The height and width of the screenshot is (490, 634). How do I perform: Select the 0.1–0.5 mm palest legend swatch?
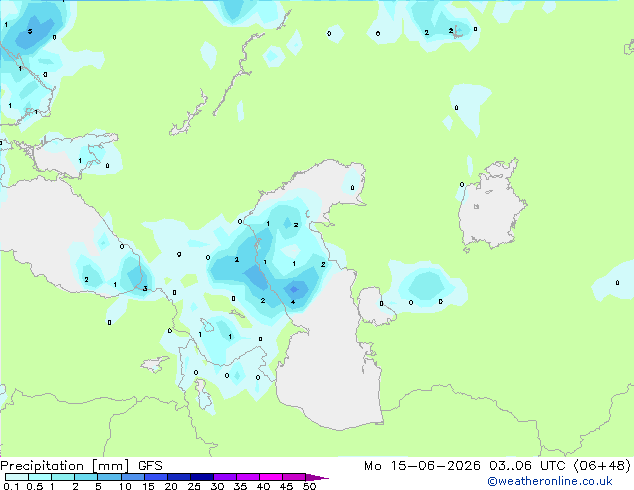click(17, 477)
